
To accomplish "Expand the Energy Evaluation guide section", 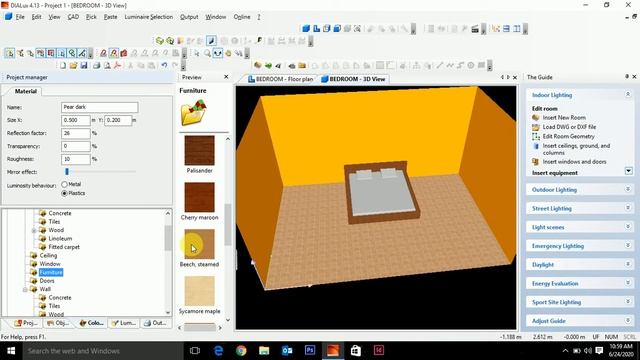I will (x=628, y=283).
